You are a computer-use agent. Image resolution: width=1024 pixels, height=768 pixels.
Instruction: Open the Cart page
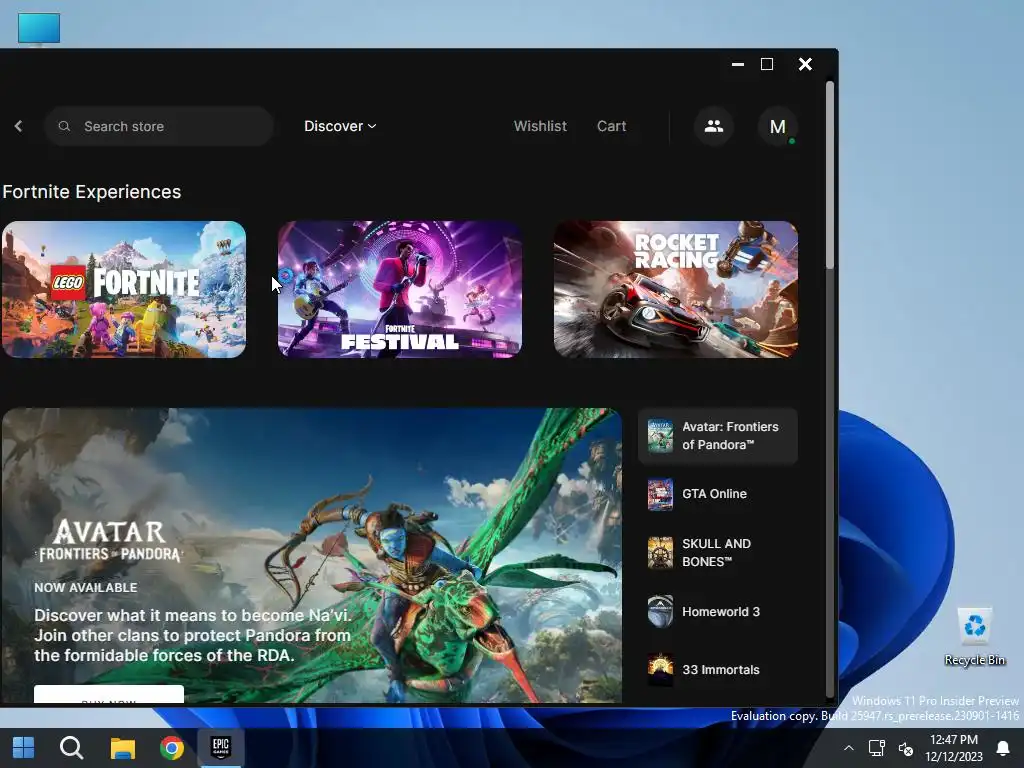point(611,126)
